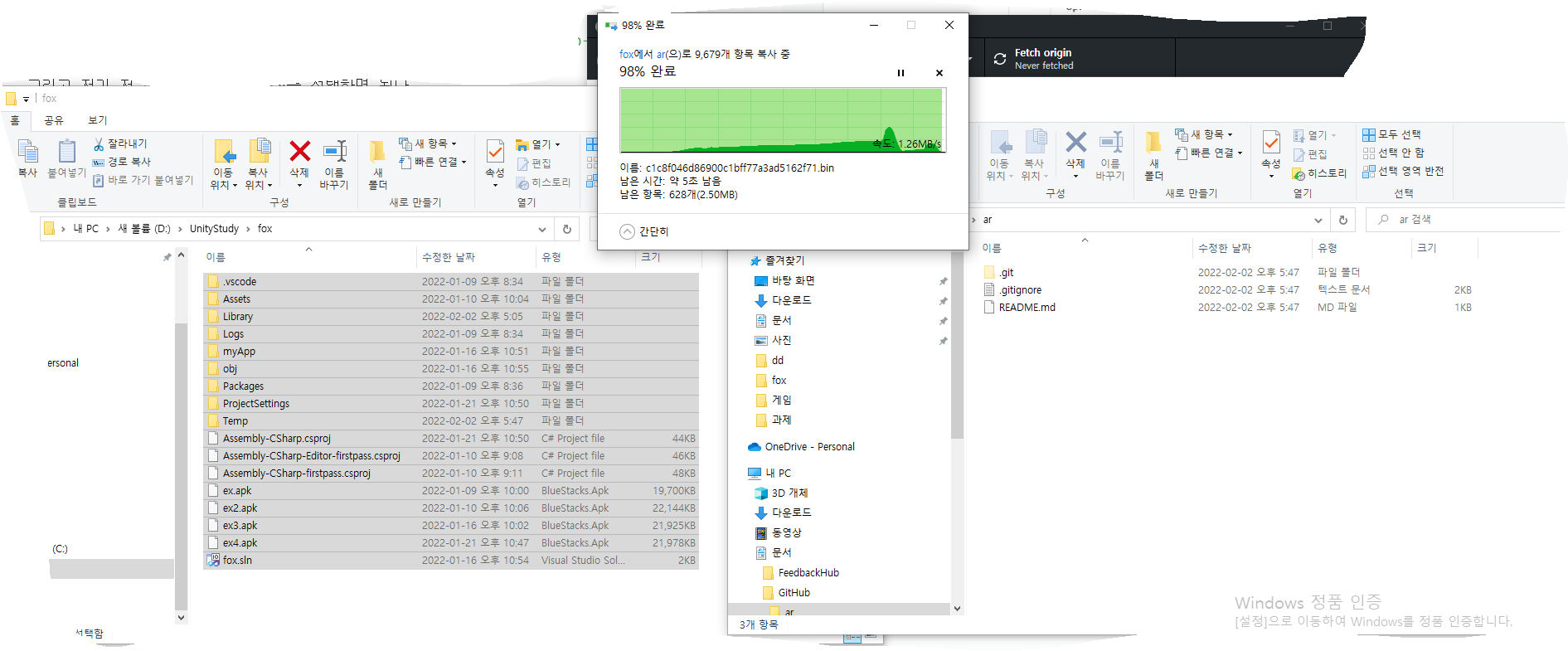
Task: Open FeedbackHub folder in navigation pane
Action: (800, 573)
